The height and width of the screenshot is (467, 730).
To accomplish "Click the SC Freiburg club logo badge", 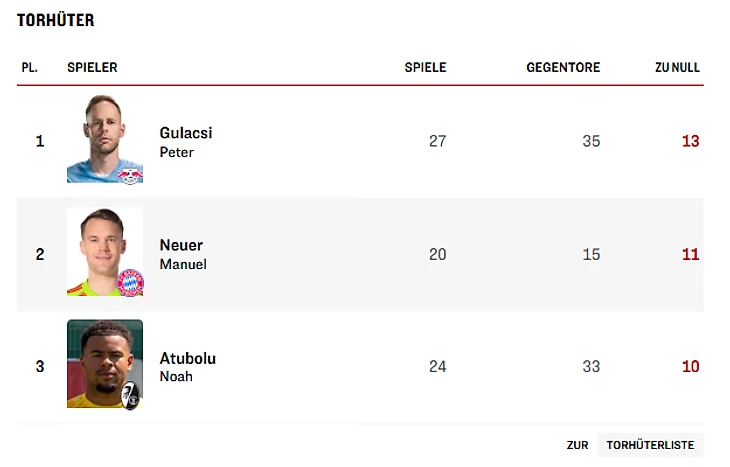I will [x=130, y=395].
